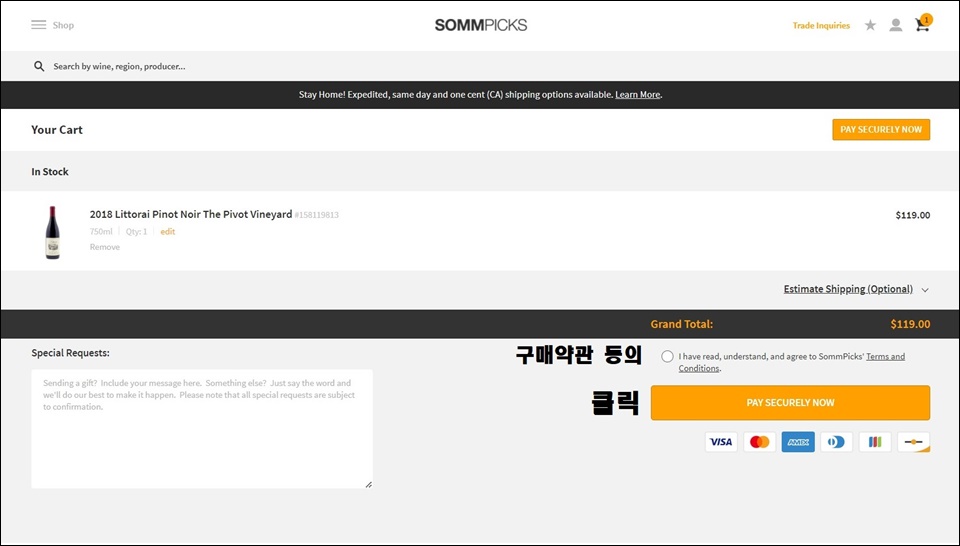This screenshot has height=546, width=960.
Task: Click the Discover card icon
Action: point(913,442)
